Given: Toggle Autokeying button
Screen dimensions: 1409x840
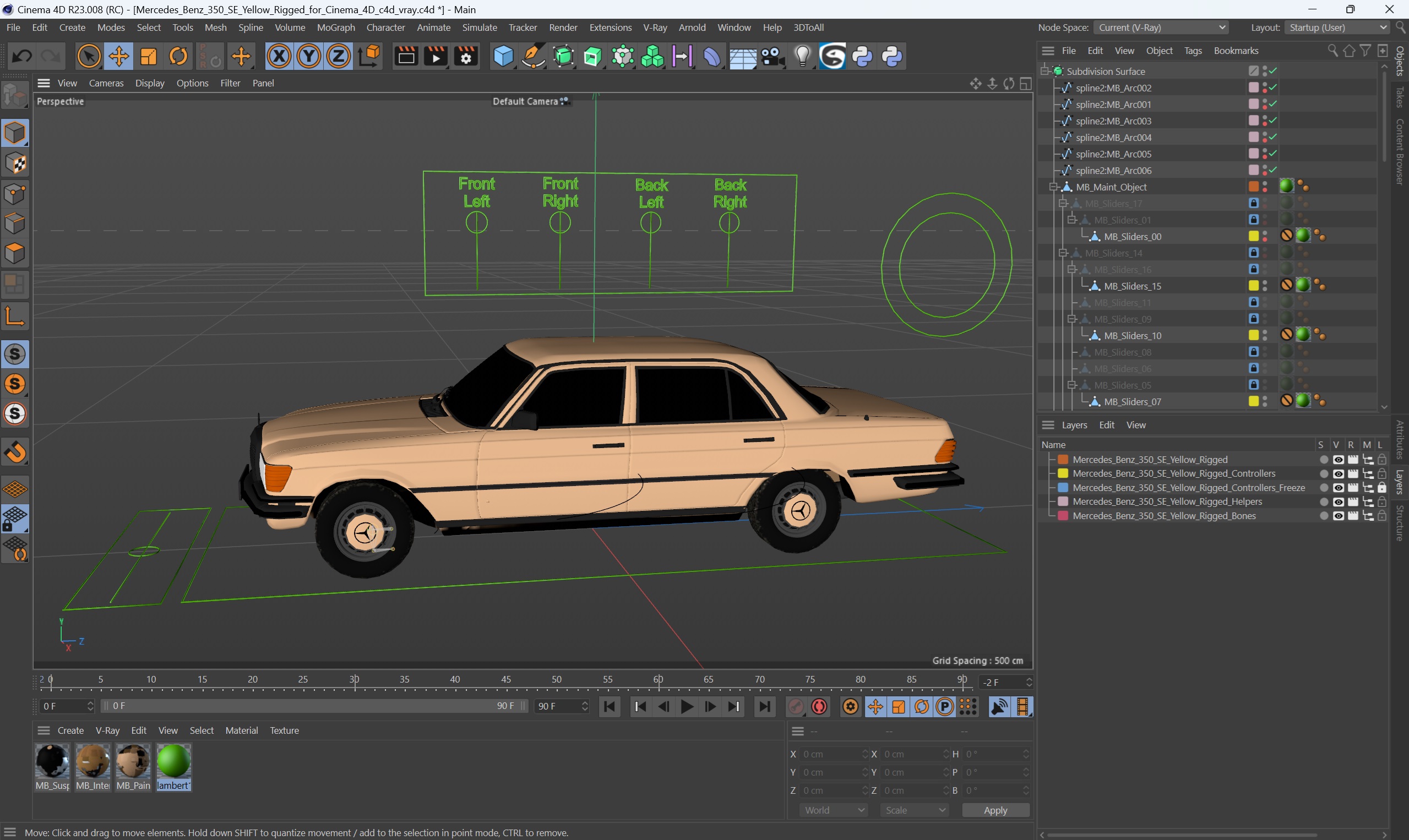Looking at the screenshot, I should click(819, 706).
